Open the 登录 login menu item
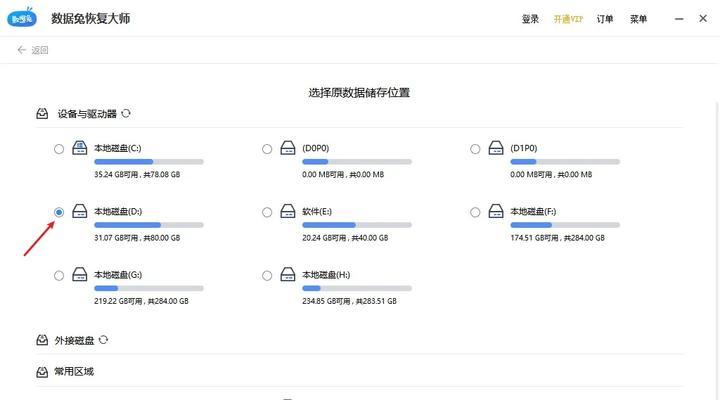720x400 pixels. pyautogui.click(x=530, y=19)
